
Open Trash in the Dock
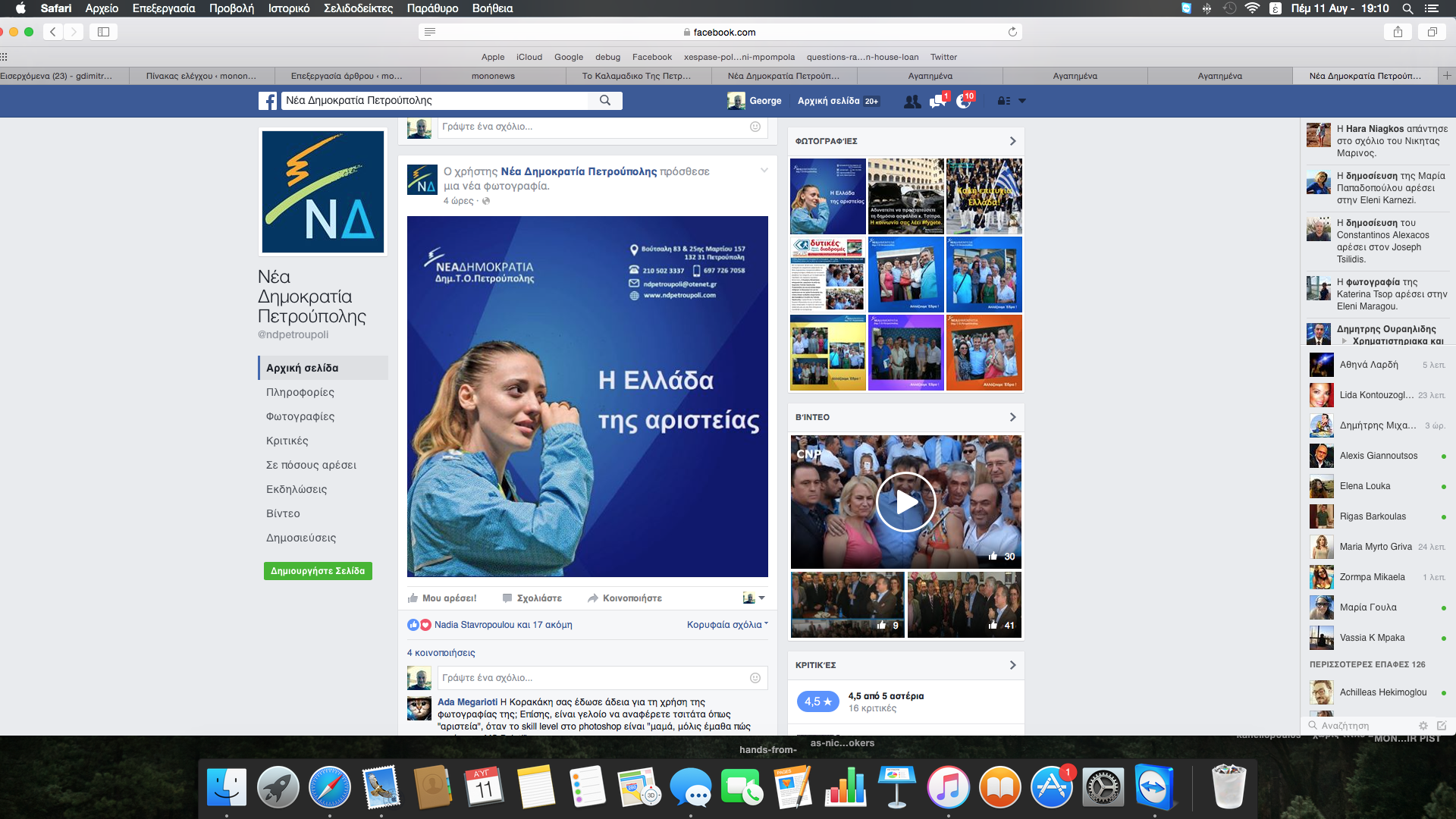[1228, 787]
